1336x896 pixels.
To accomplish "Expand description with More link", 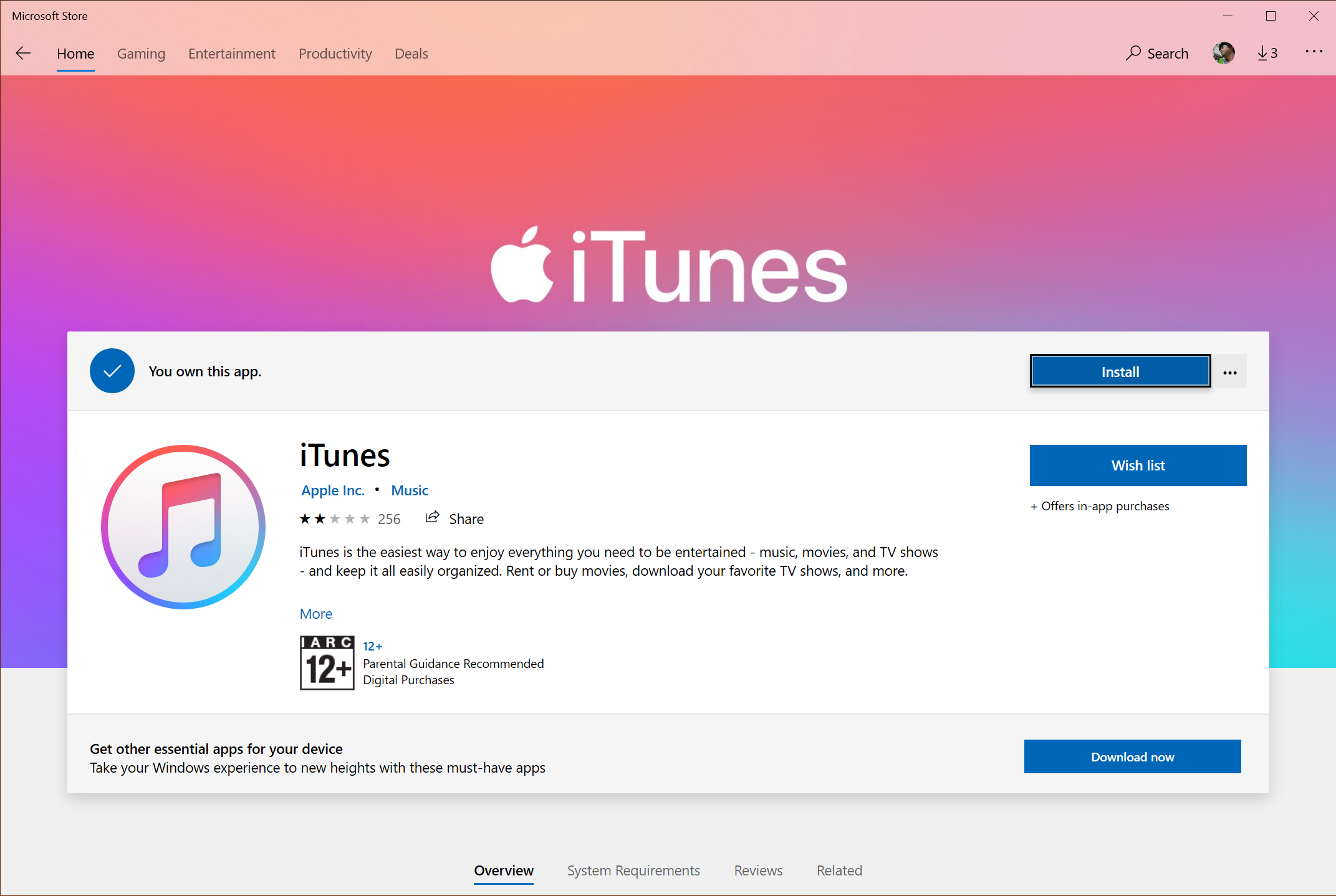I will point(315,614).
